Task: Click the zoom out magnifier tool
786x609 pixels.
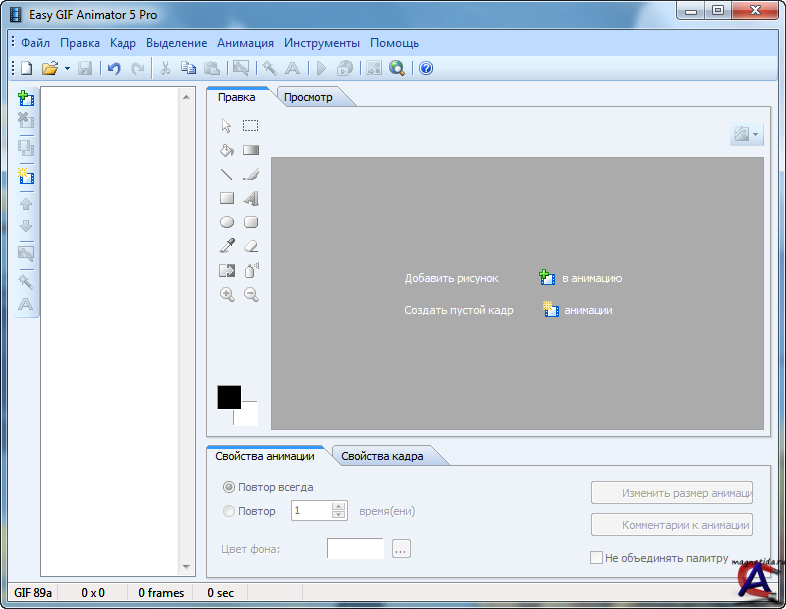Action: click(x=251, y=294)
